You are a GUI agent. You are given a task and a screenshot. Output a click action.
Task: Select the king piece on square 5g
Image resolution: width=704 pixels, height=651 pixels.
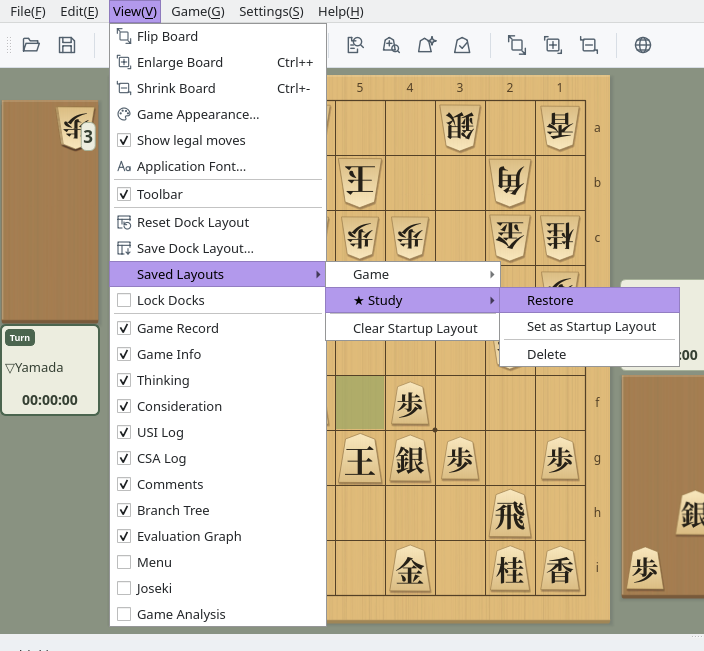click(360, 459)
